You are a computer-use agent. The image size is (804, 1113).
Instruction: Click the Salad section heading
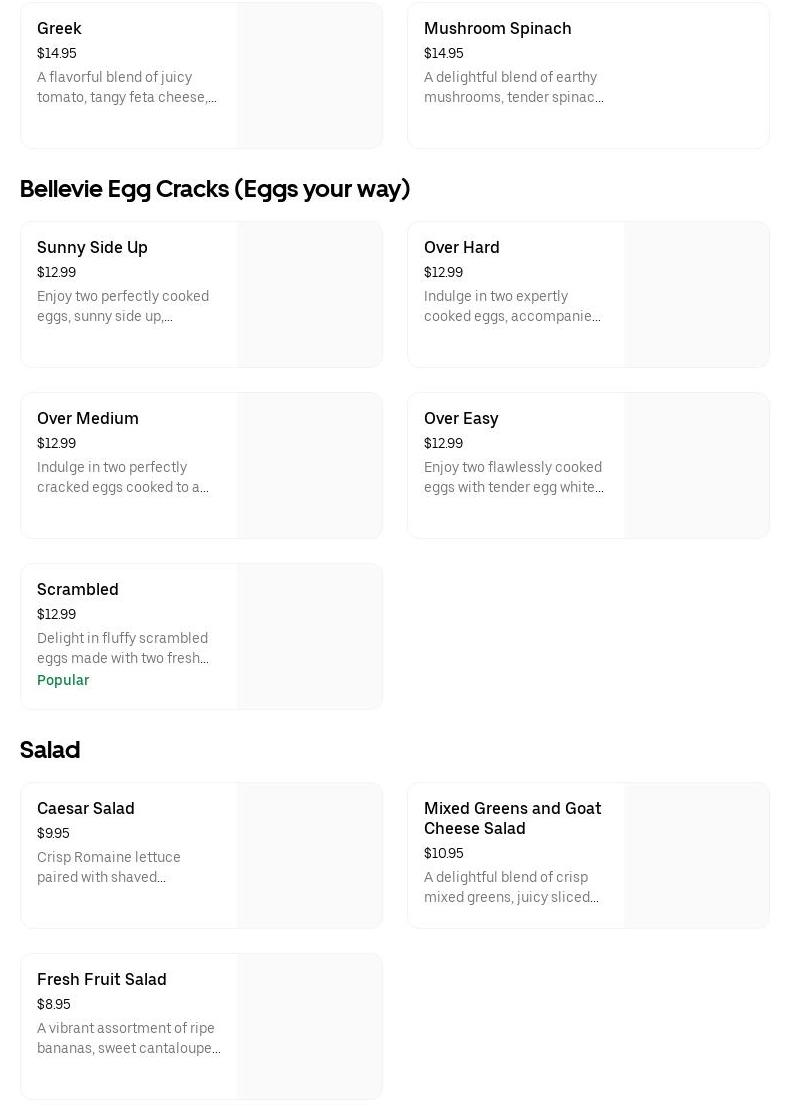[50, 750]
